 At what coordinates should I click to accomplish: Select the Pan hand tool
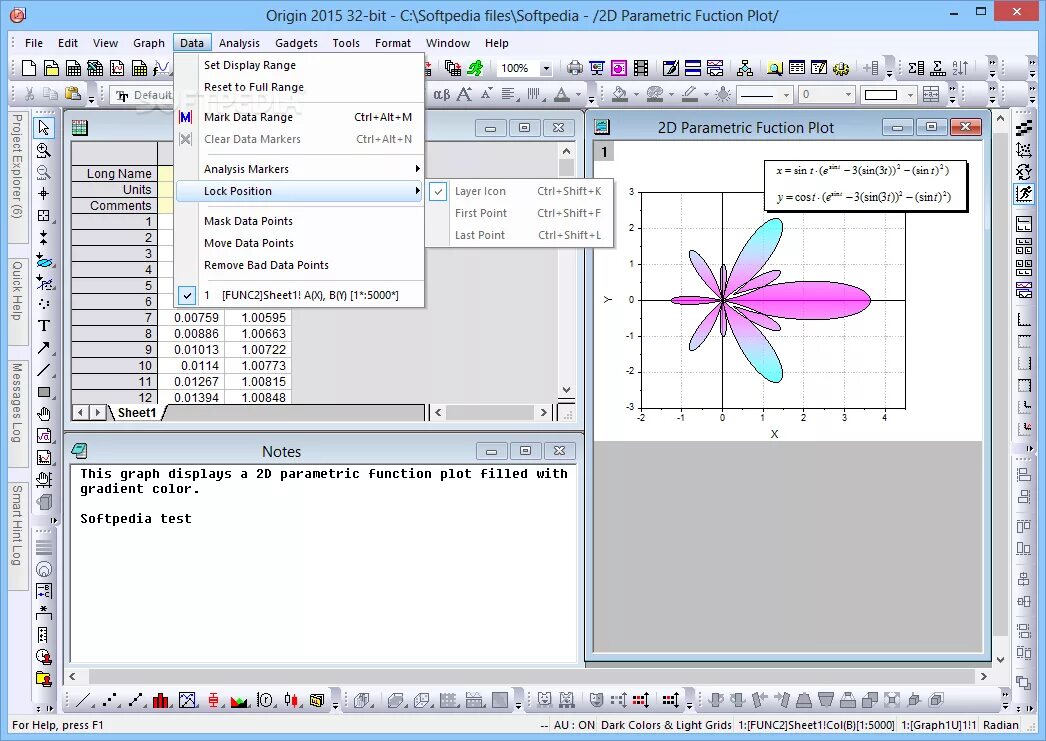pos(43,414)
